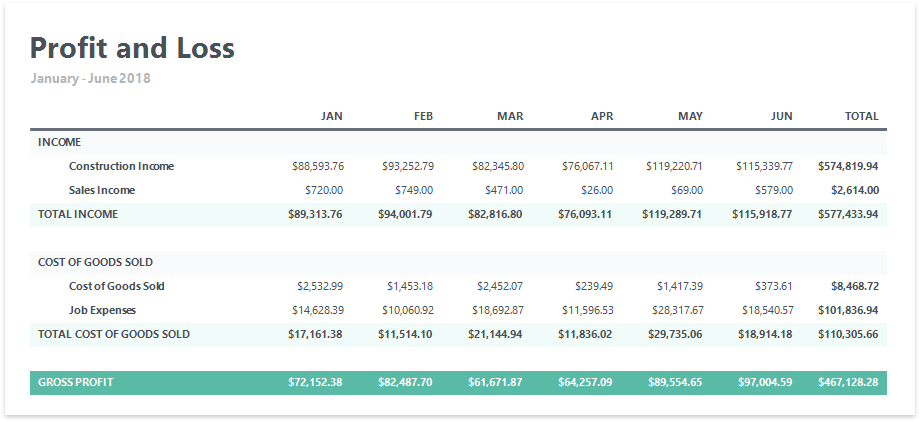Image resolution: width=920 pixels, height=422 pixels.
Task: Click the Sales Income total $2,614.00
Action: coord(854,190)
